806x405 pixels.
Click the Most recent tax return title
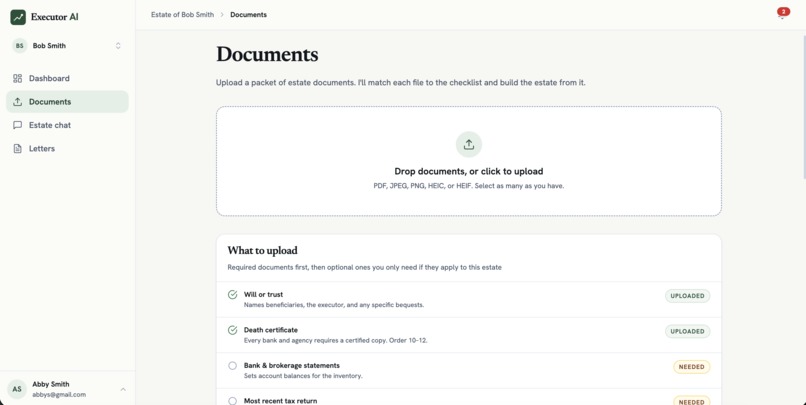pyautogui.click(x=280, y=401)
